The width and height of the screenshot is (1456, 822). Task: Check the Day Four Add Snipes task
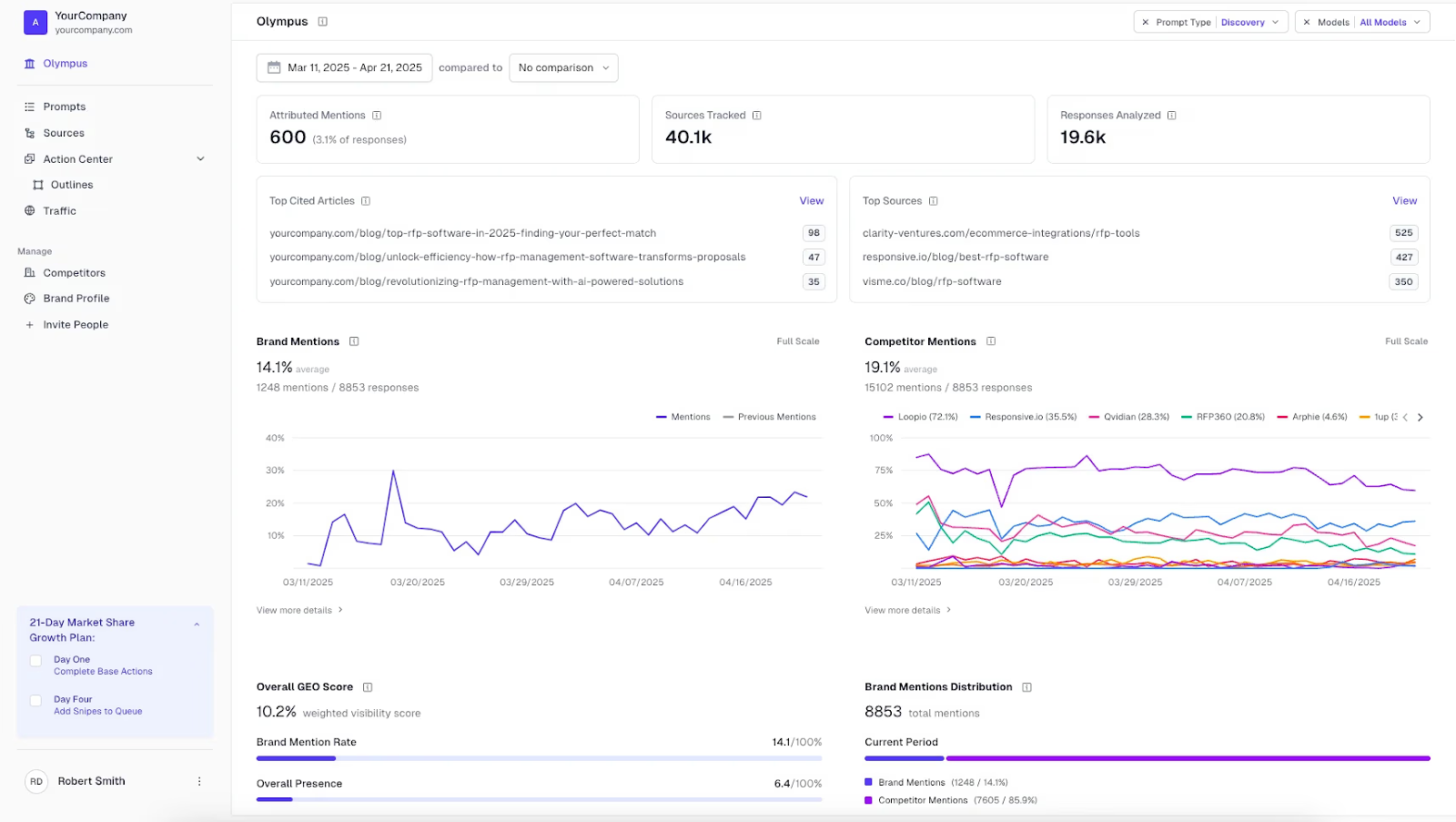(35, 700)
